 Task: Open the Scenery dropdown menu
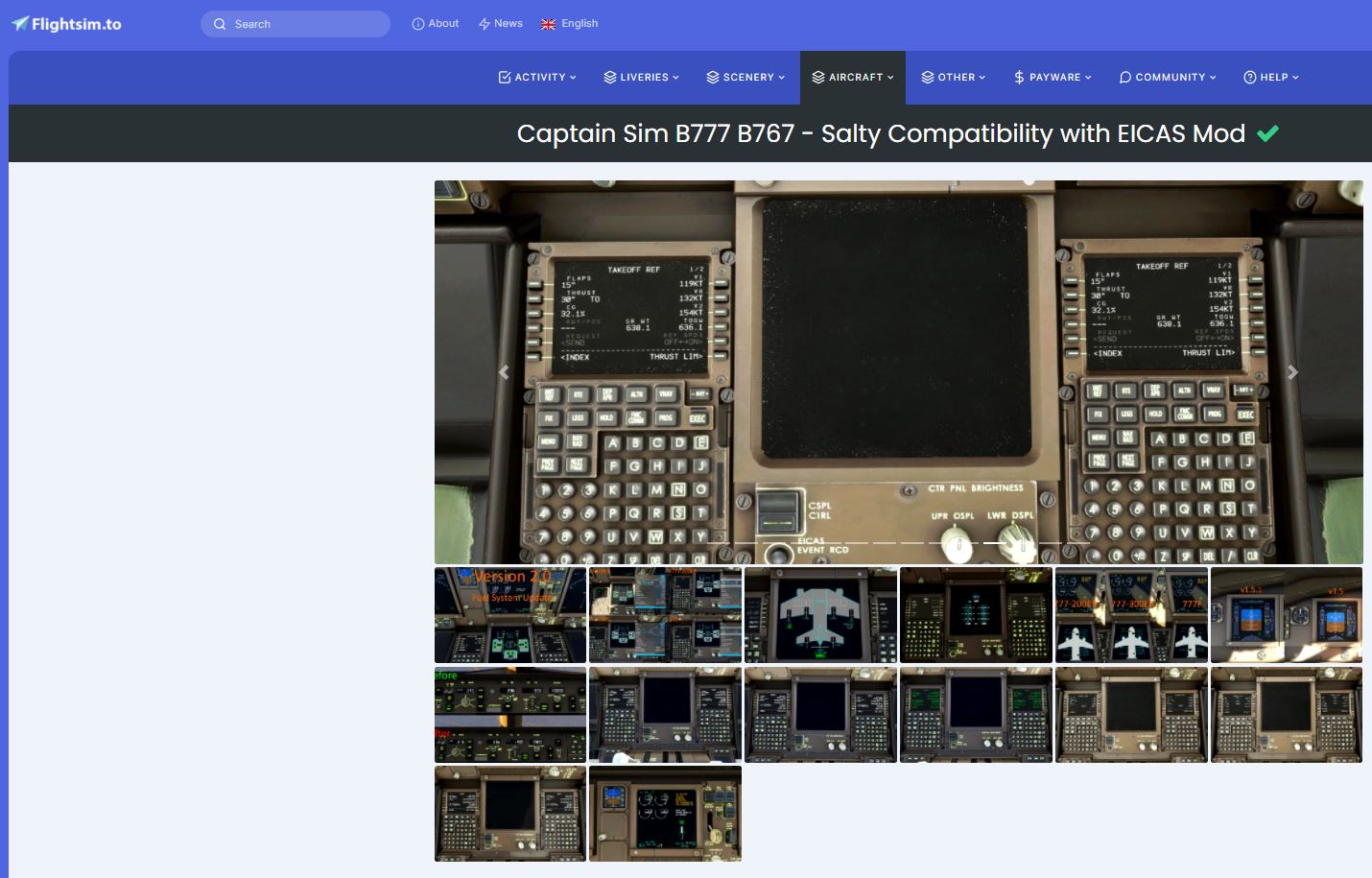click(745, 78)
